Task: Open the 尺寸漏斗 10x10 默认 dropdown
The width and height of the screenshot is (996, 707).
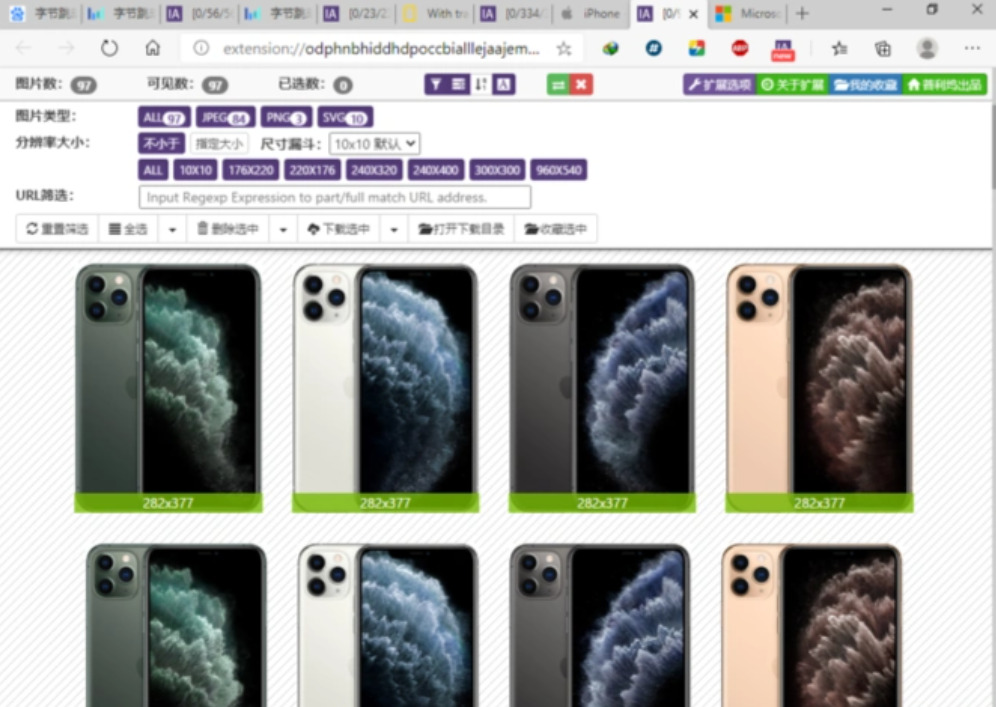Action: (375, 144)
